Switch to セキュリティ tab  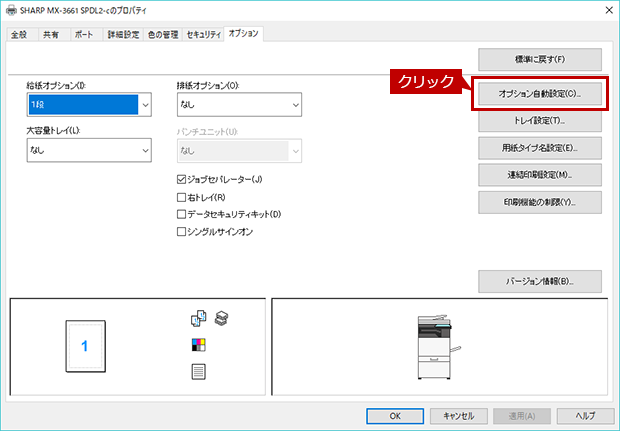click(204, 35)
